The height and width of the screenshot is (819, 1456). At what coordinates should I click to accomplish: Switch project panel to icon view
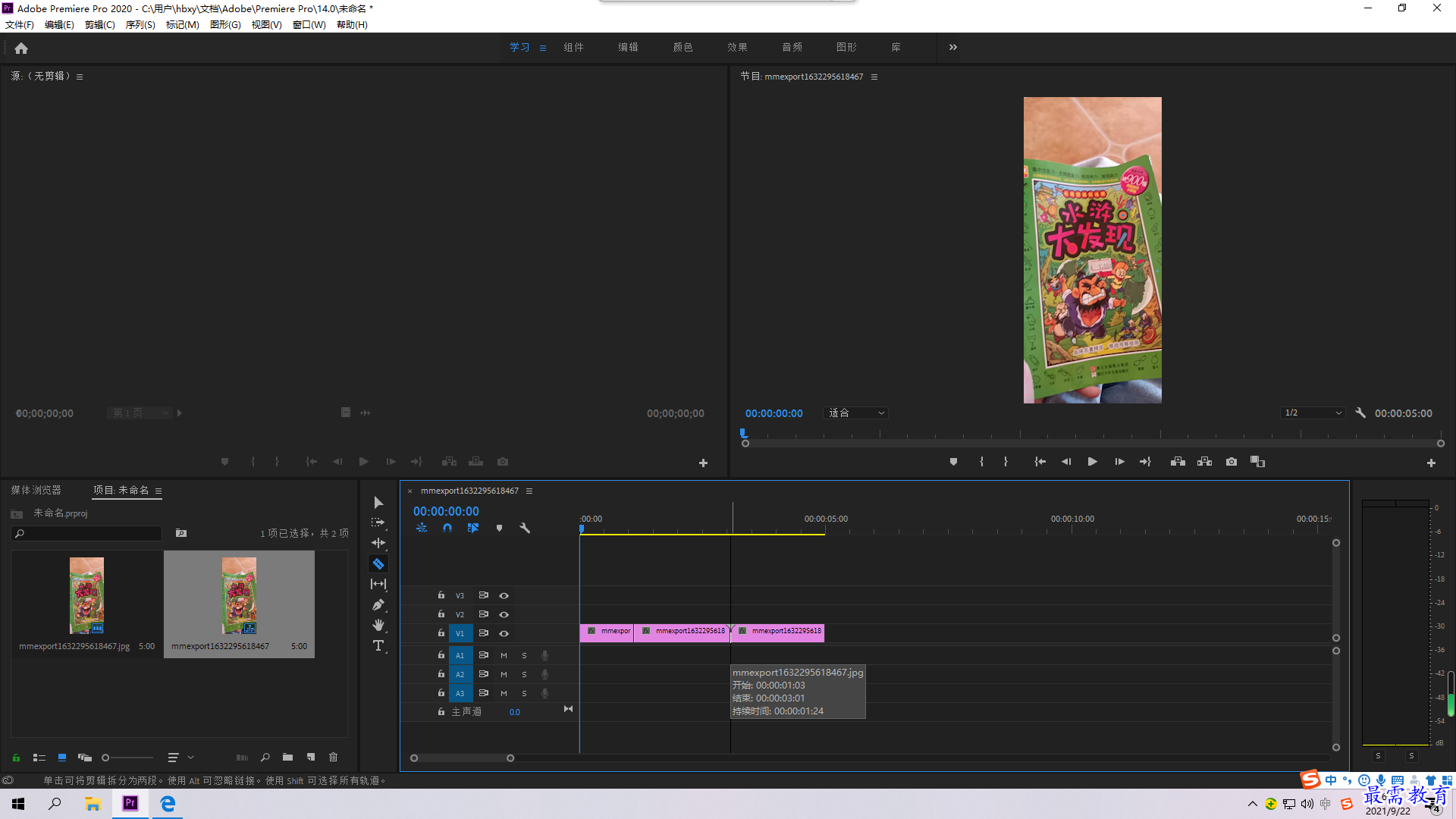pyautogui.click(x=62, y=757)
